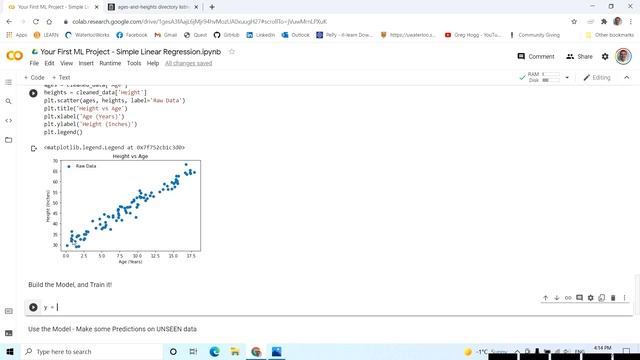The width and height of the screenshot is (640, 360).
Task: Open Microsoft Edge from taskbar
Action: pyautogui.click(x=214, y=351)
